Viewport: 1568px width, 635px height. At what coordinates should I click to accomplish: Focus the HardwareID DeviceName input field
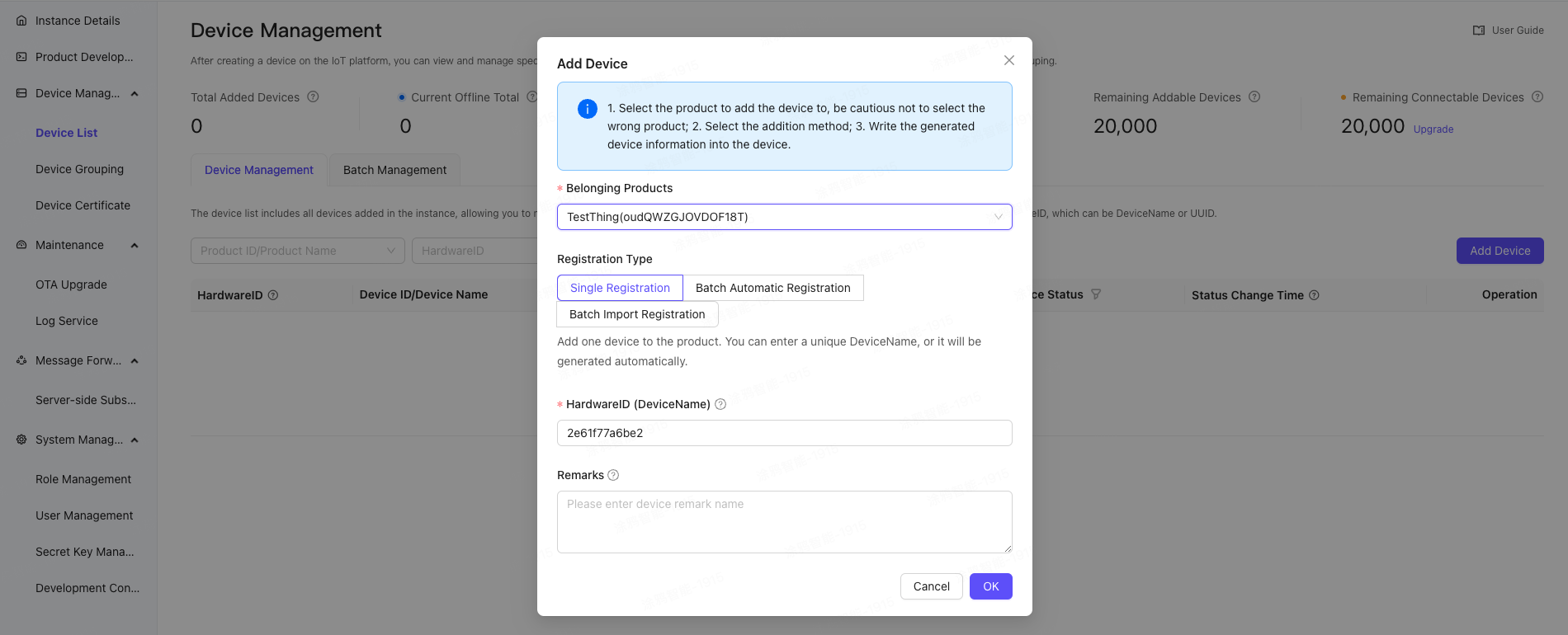[784, 433]
